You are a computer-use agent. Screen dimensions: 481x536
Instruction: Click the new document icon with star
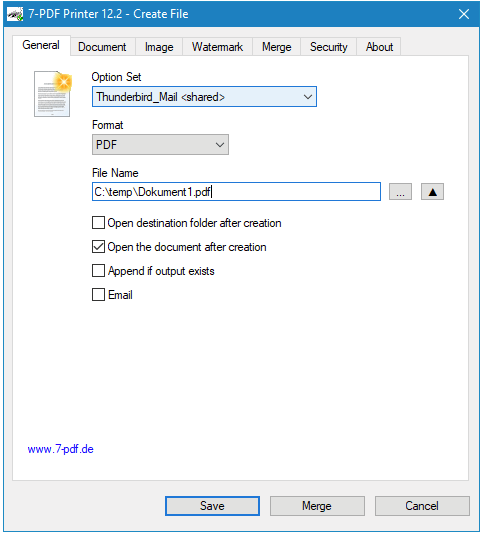[53, 94]
